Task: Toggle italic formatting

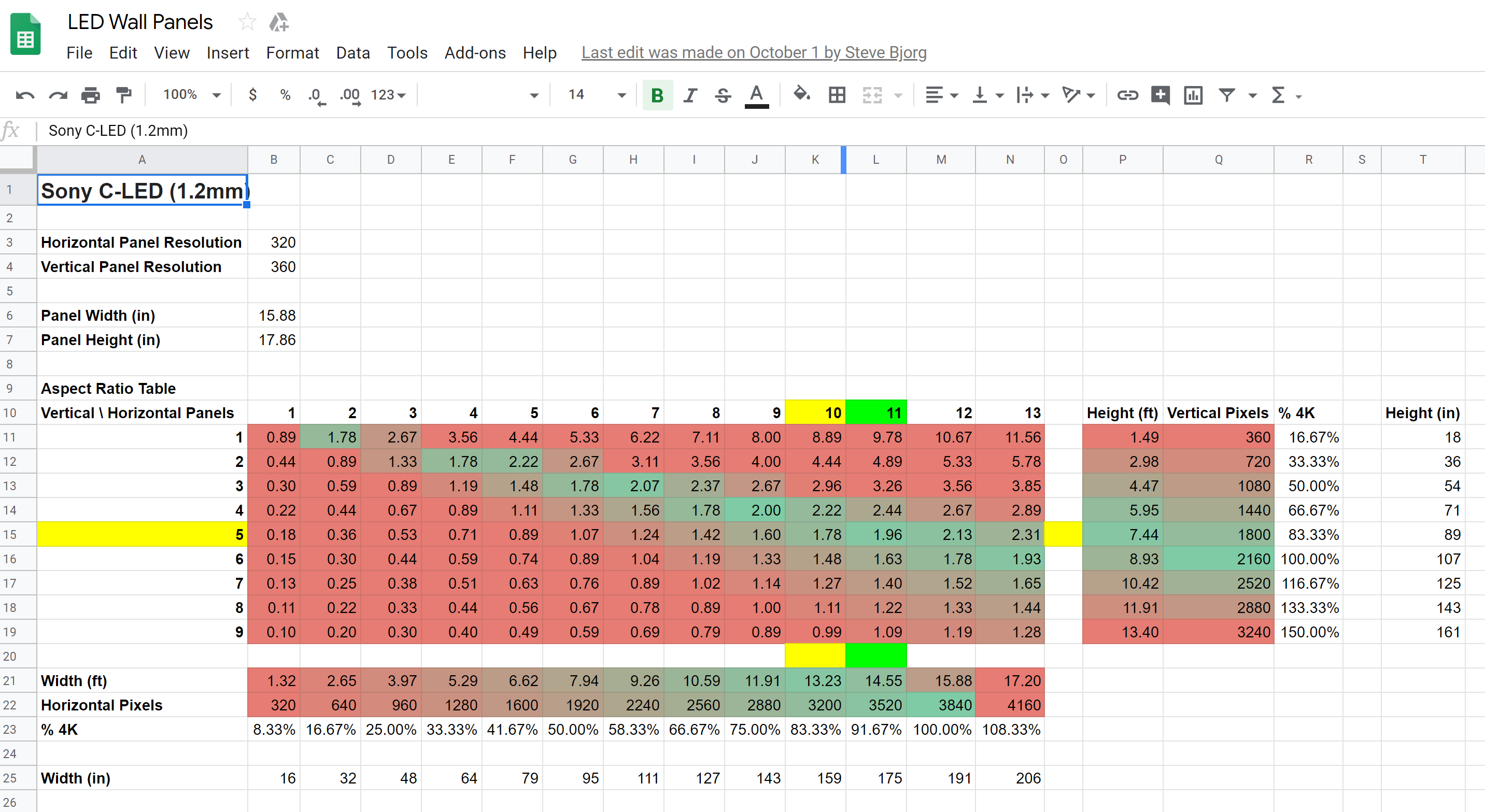Action: click(690, 95)
